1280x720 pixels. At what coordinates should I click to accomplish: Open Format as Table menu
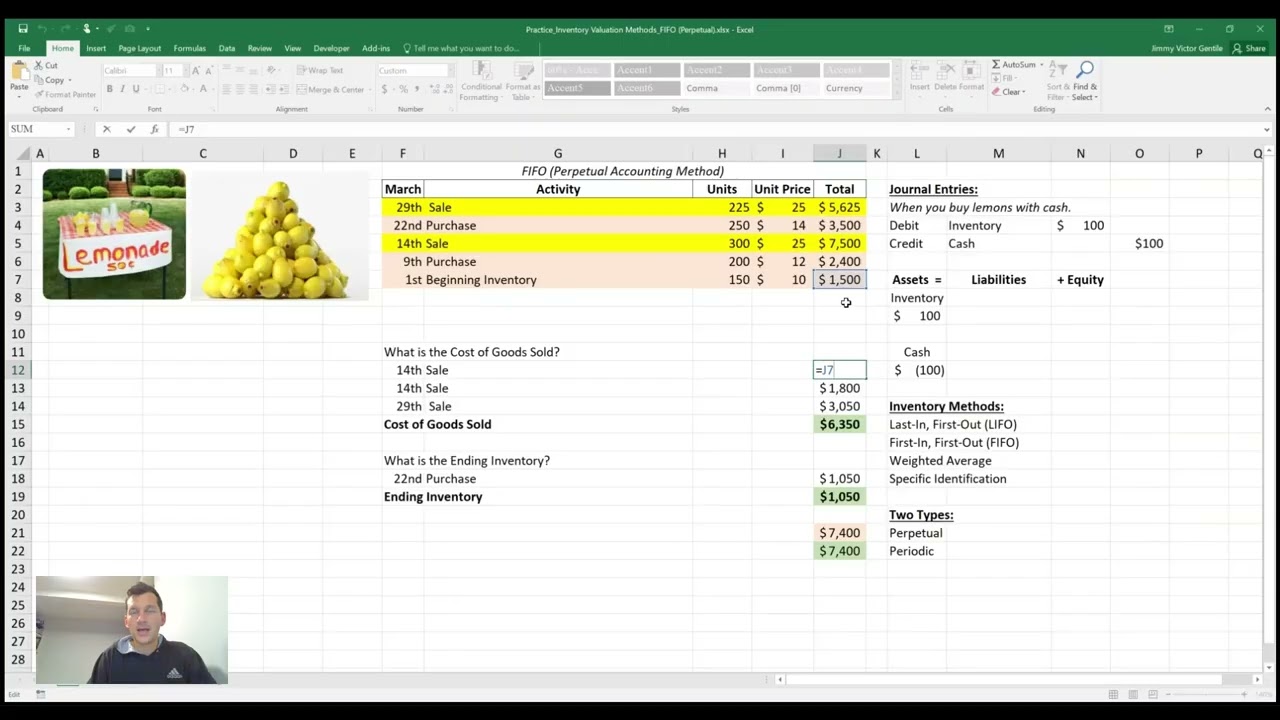523,80
